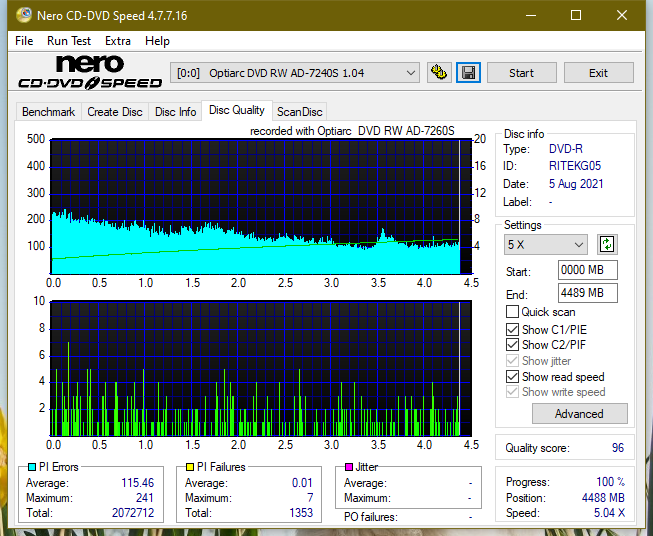
Task: Open the Extra menu
Action: point(118,41)
